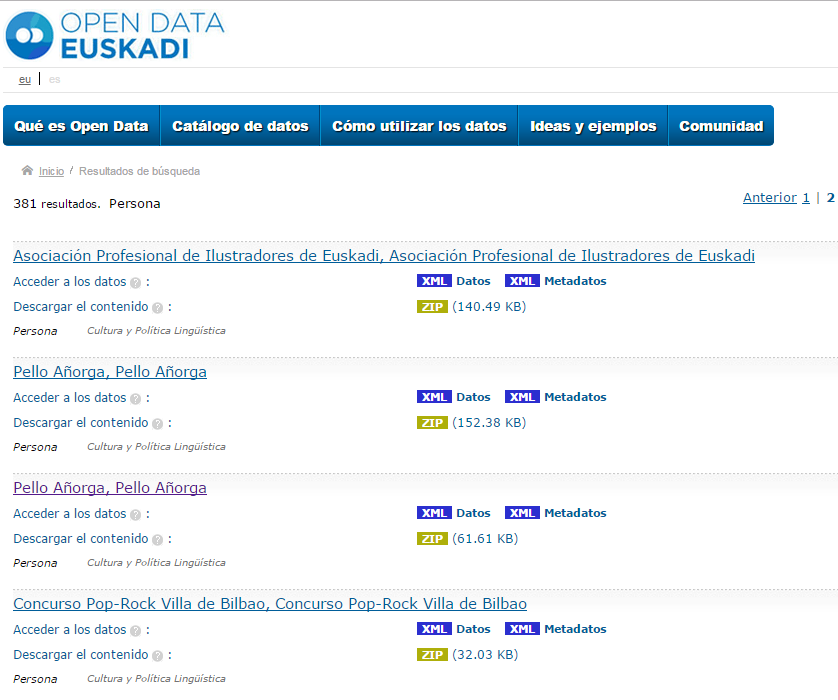Screen dimensions: 838x700
Task: Open Pello Añorga result with 152.38 KB
Action: (x=110, y=372)
